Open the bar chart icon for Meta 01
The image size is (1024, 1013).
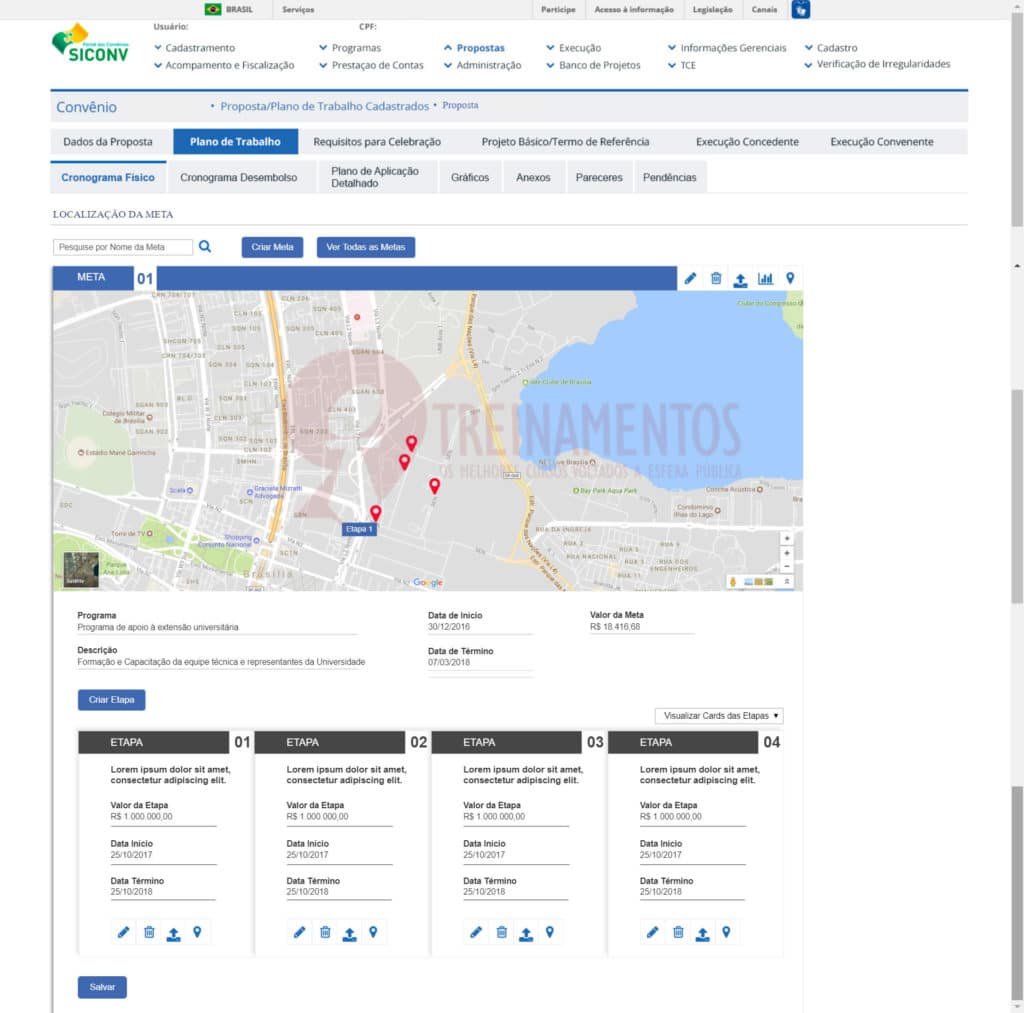tap(765, 278)
